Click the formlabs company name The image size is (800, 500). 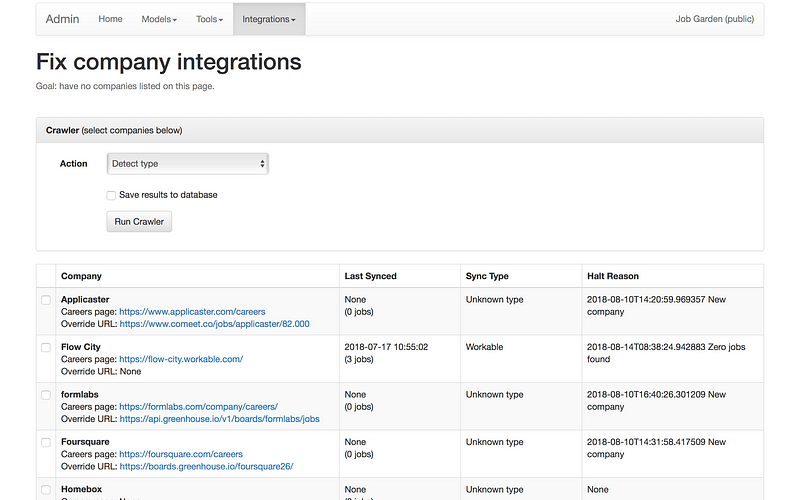(80, 394)
